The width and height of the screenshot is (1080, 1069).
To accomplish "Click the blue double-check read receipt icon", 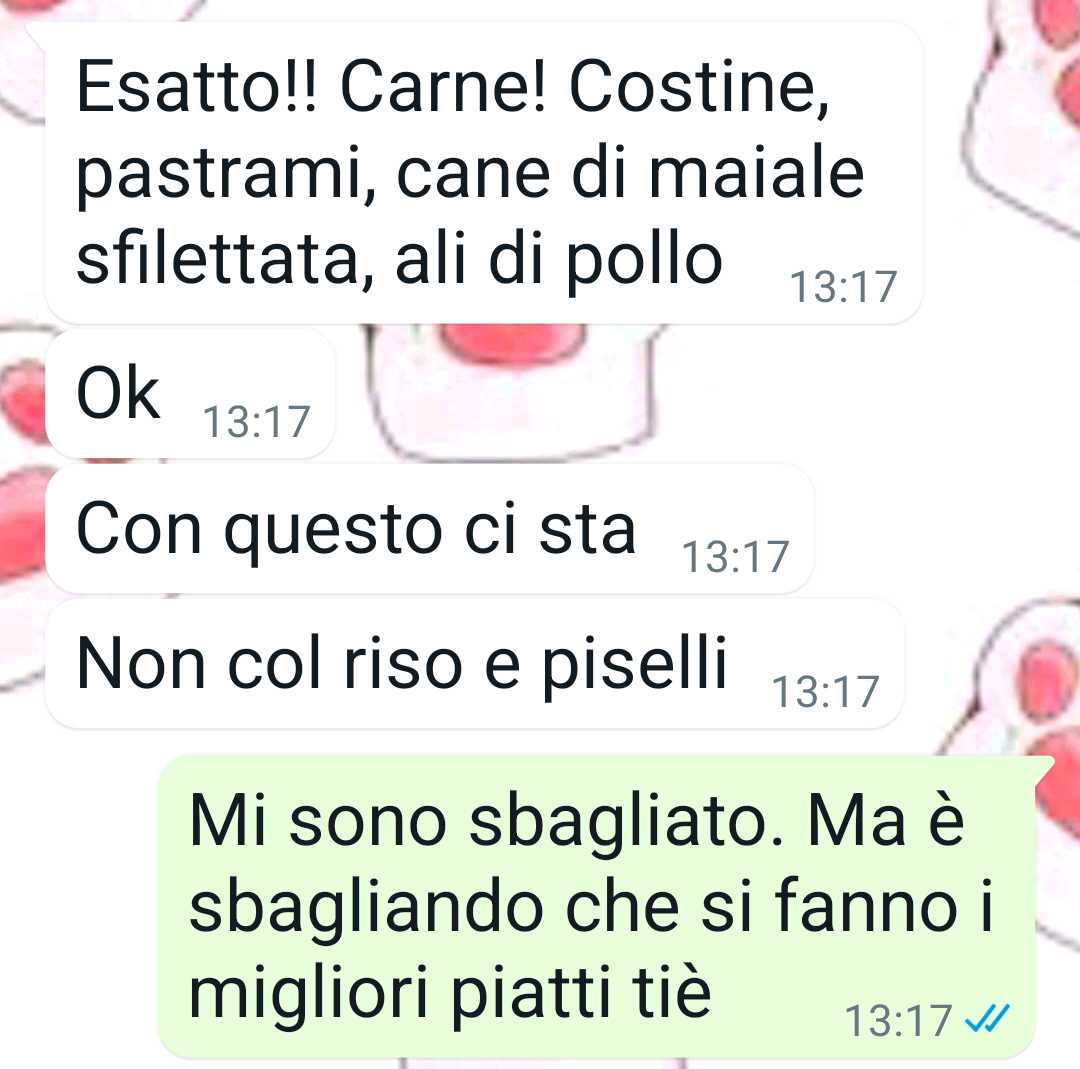I will point(987,1018).
